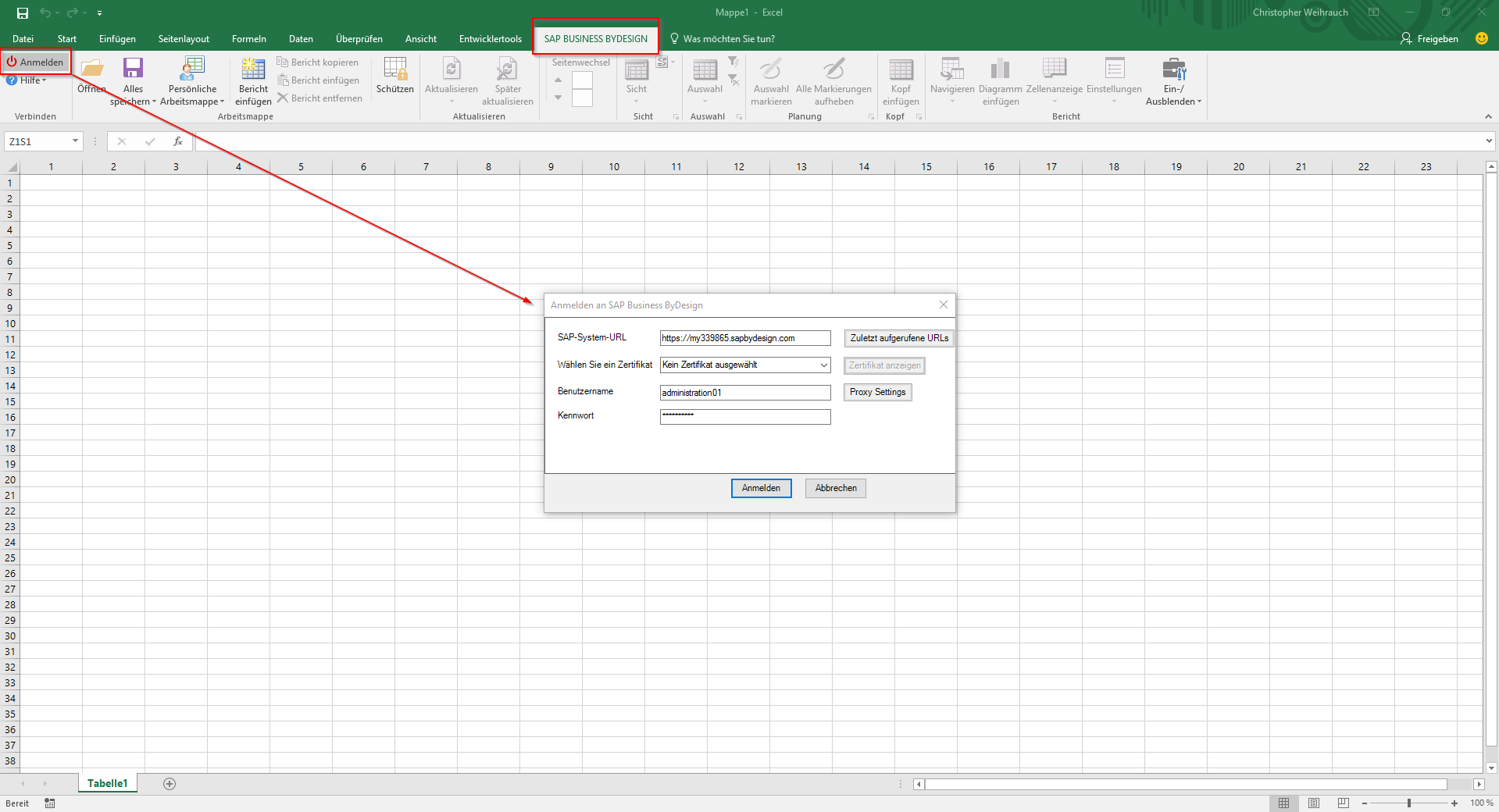Click Bericht entfernen

pyautogui.click(x=320, y=98)
